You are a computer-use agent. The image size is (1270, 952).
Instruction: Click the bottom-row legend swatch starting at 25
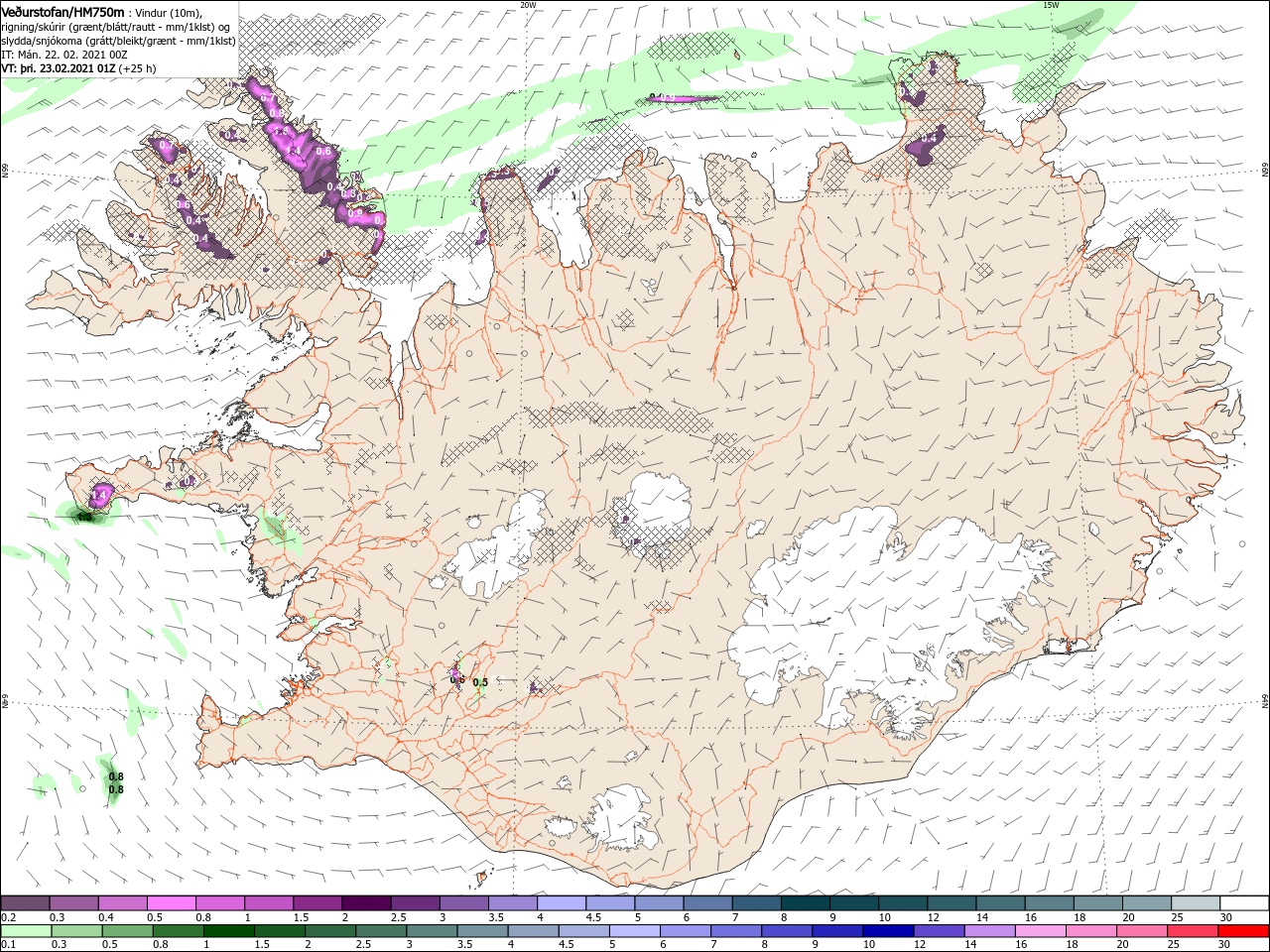coord(1193,931)
